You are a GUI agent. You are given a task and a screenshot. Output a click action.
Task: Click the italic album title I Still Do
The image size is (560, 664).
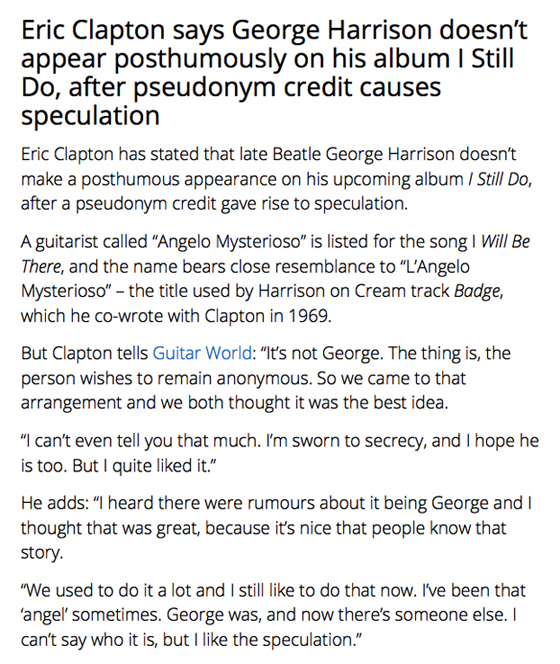pos(498,179)
